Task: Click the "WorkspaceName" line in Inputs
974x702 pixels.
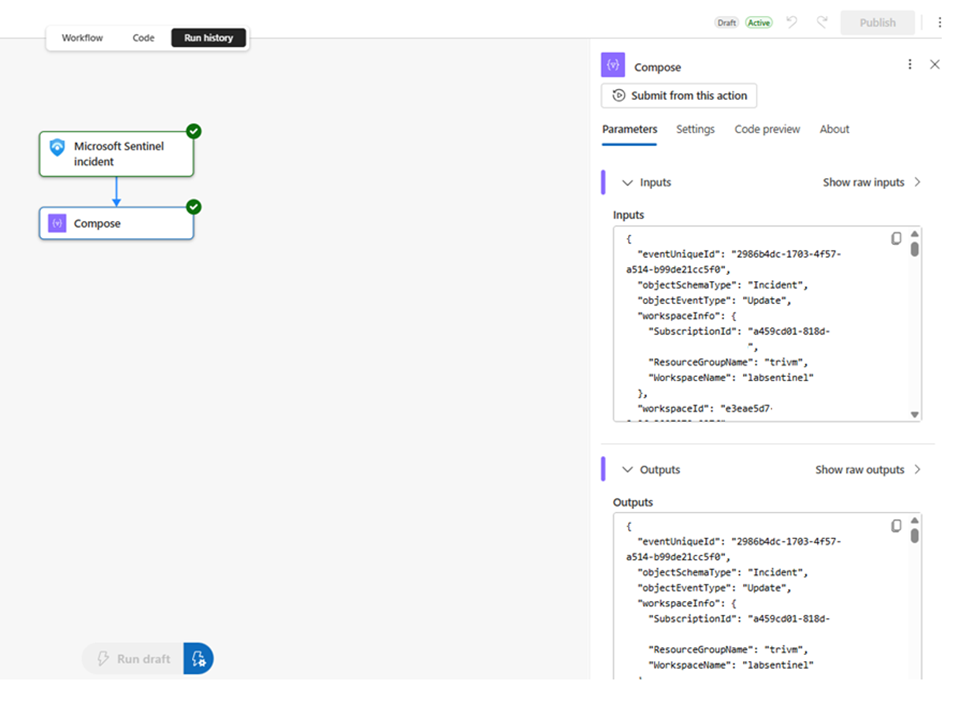Action: [x=731, y=378]
